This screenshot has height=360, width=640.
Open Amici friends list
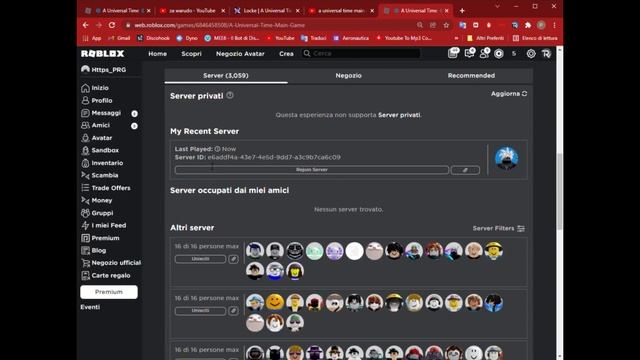[96, 125]
